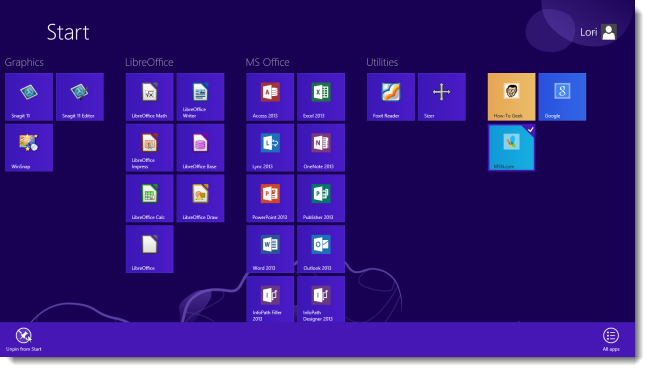Open Access 2013 tile

(x=270, y=97)
